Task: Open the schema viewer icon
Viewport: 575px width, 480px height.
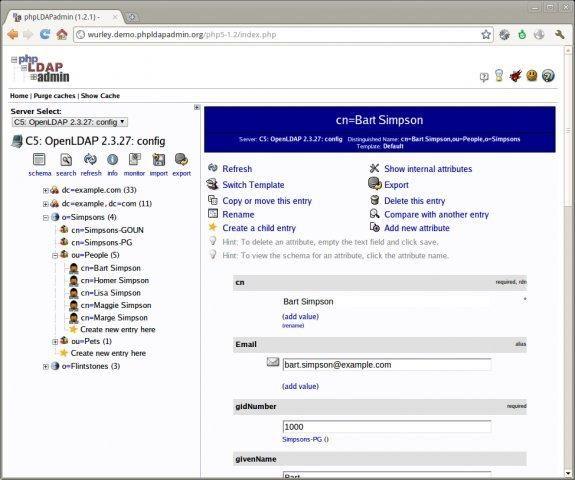Action: (39, 160)
